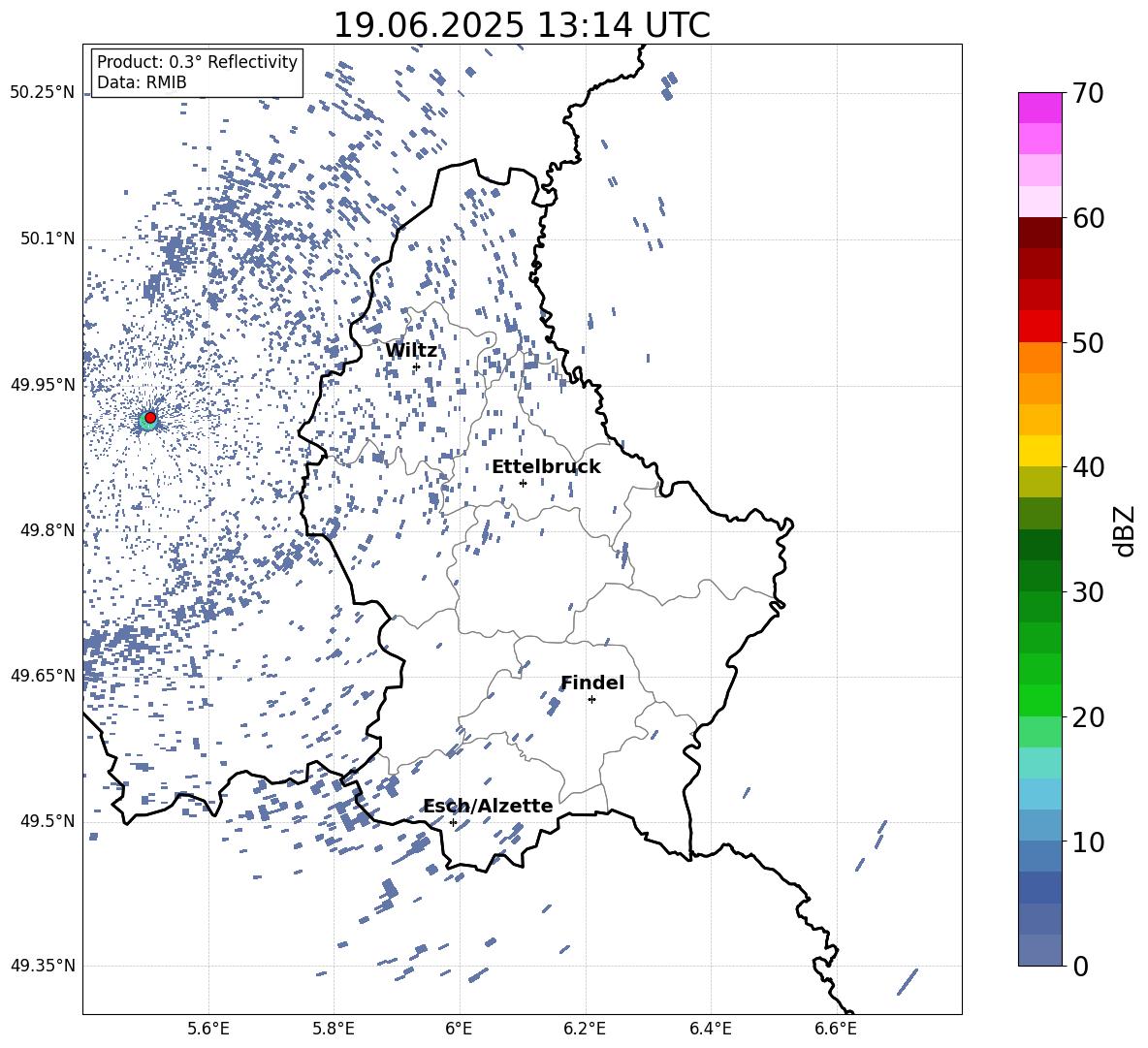Click the 49.95°N latitude label
Viewport: 1148px width, 1048px height.
coord(43,385)
